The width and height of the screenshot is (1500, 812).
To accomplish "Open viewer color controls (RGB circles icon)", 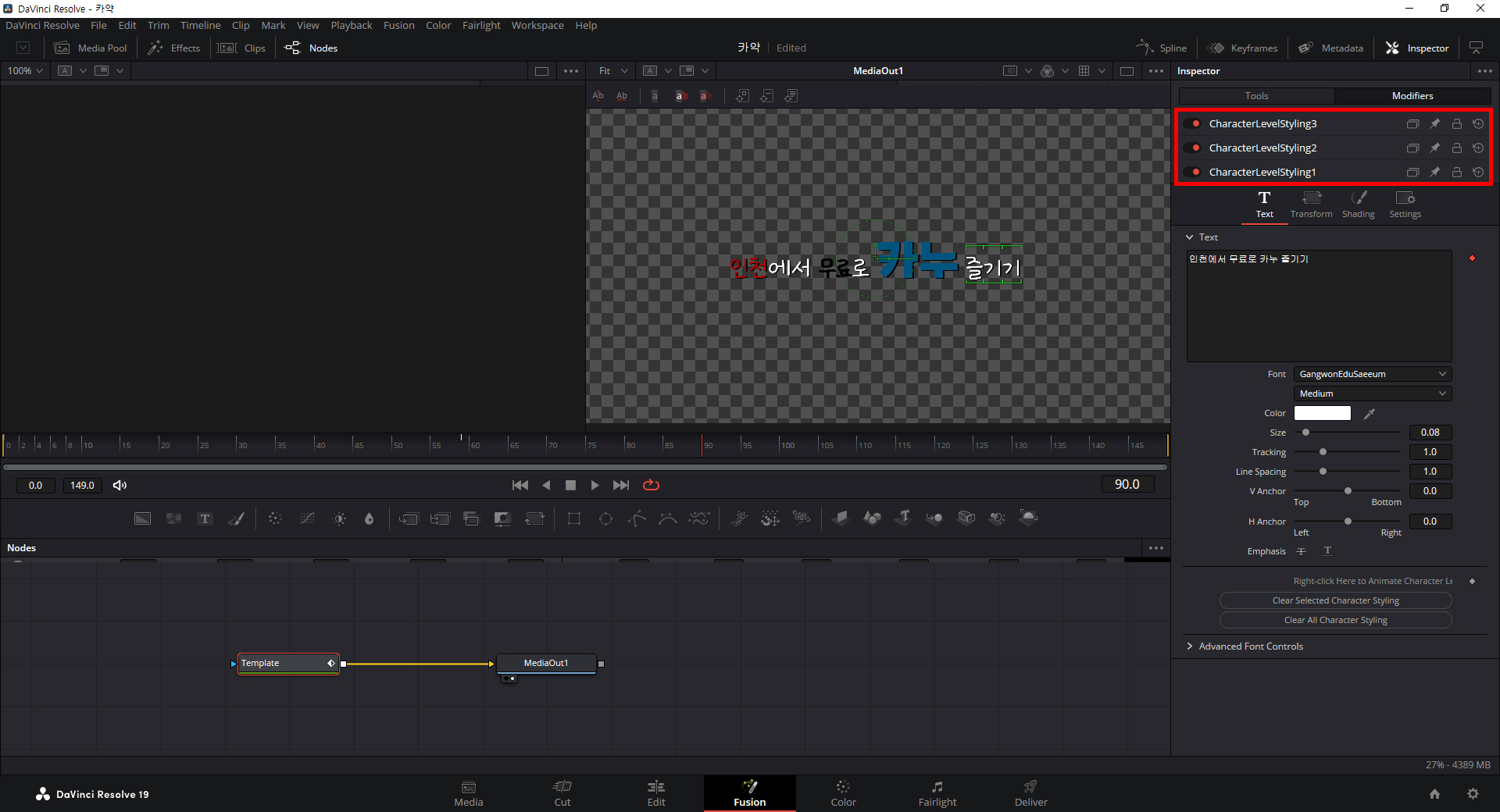I will pos(1048,71).
